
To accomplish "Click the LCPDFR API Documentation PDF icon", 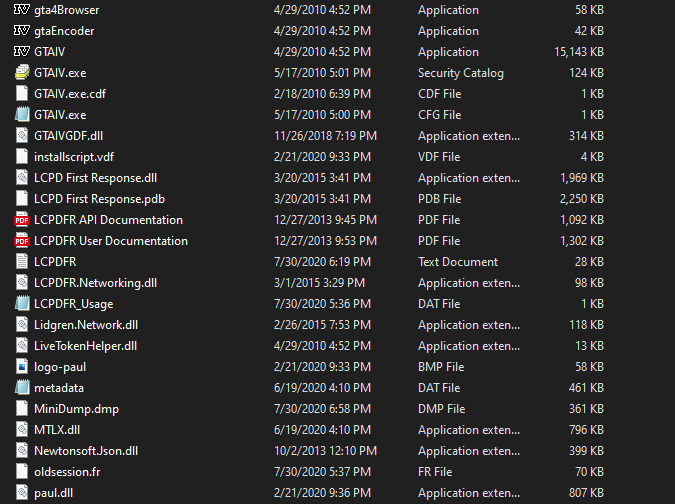I will pyautogui.click(x=22, y=220).
